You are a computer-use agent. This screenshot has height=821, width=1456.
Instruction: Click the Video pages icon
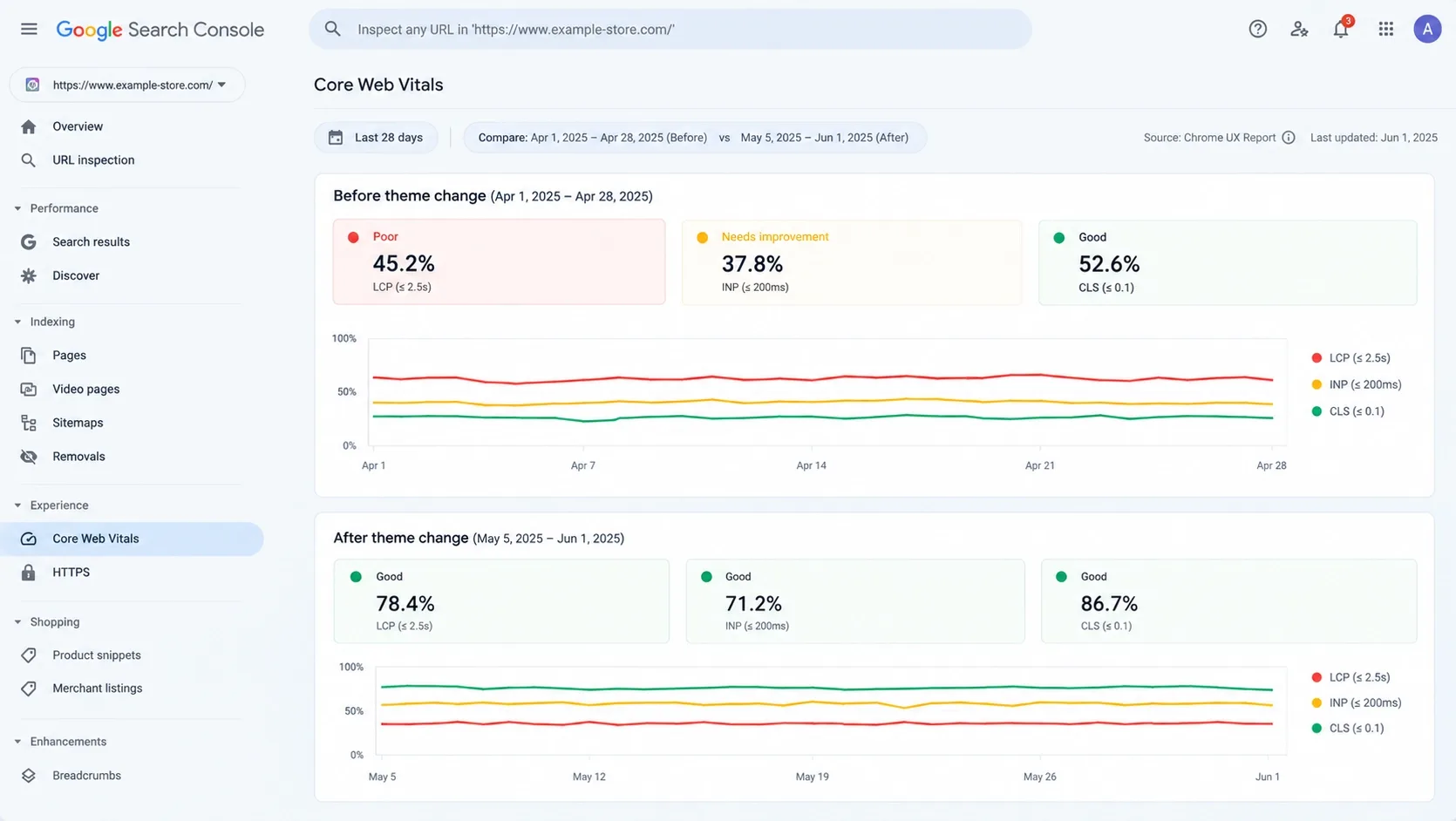(x=29, y=389)
